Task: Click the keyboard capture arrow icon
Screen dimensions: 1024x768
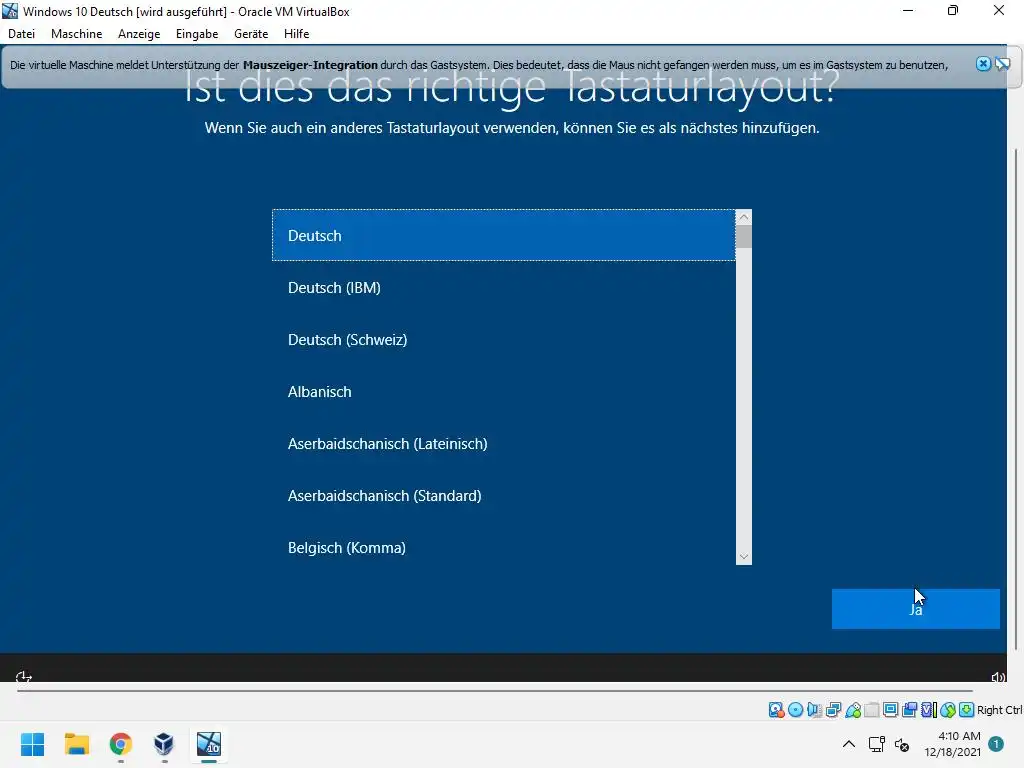Action: [x=967, y=710]
